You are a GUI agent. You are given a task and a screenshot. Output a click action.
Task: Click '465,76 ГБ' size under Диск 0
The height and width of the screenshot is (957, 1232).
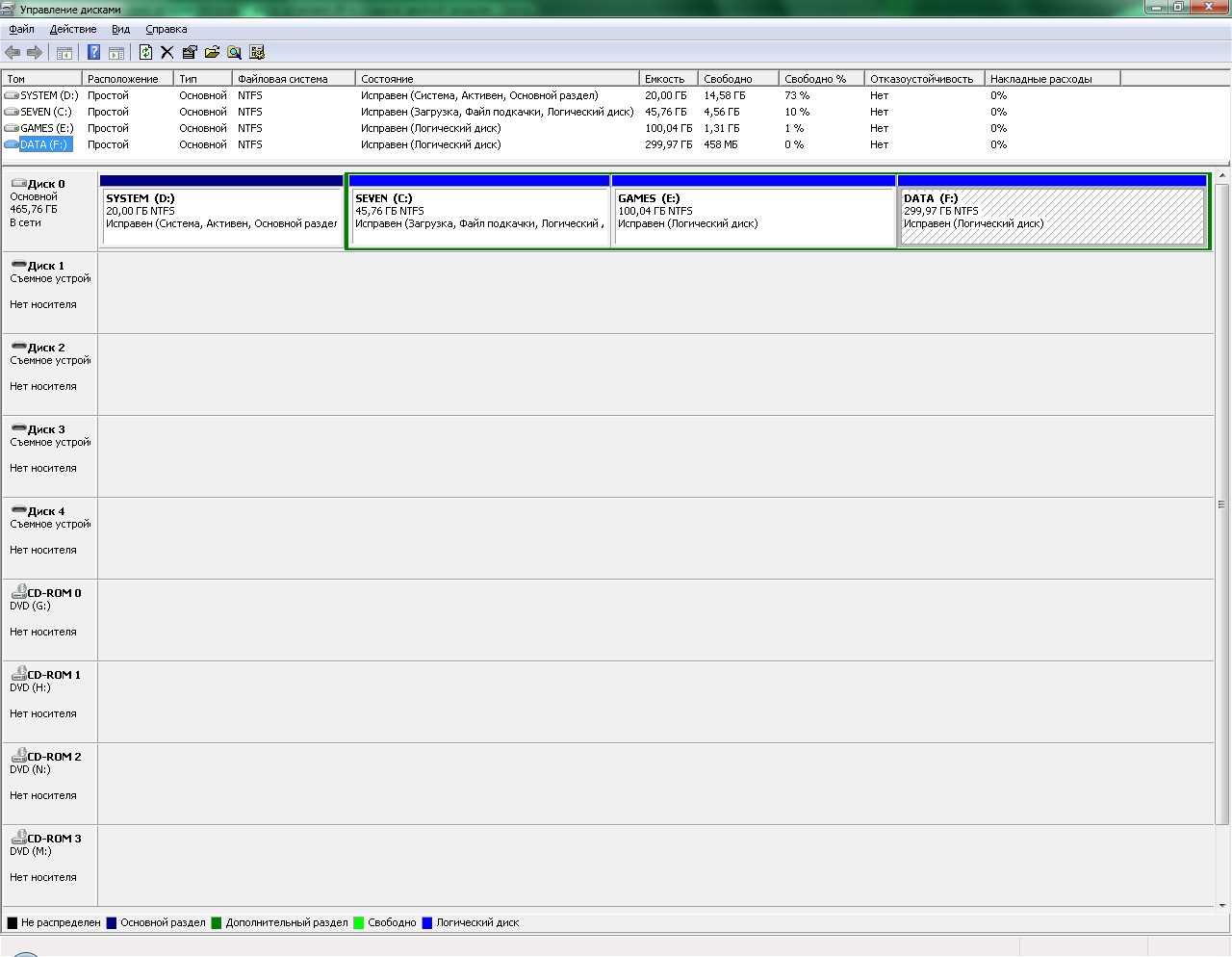[34, 209]
